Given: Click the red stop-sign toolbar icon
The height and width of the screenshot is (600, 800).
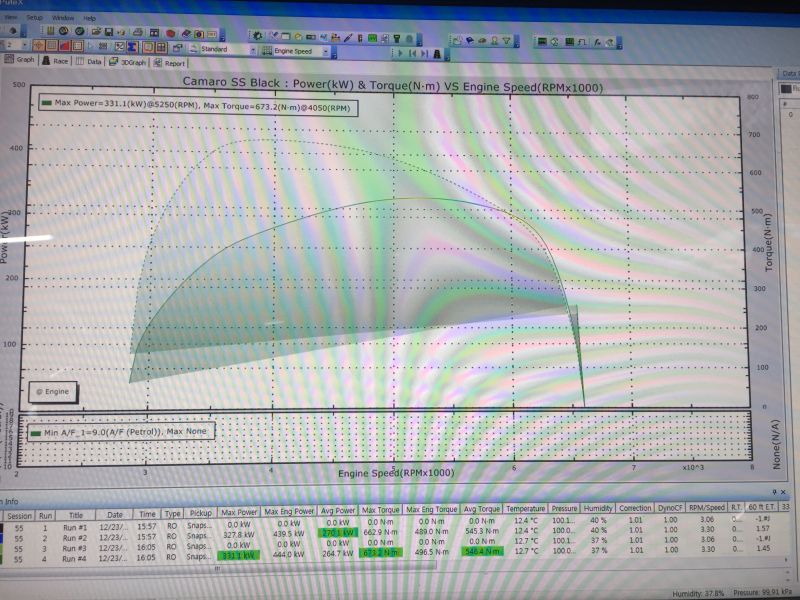Looking at the screenshot, I should (171, 33).
